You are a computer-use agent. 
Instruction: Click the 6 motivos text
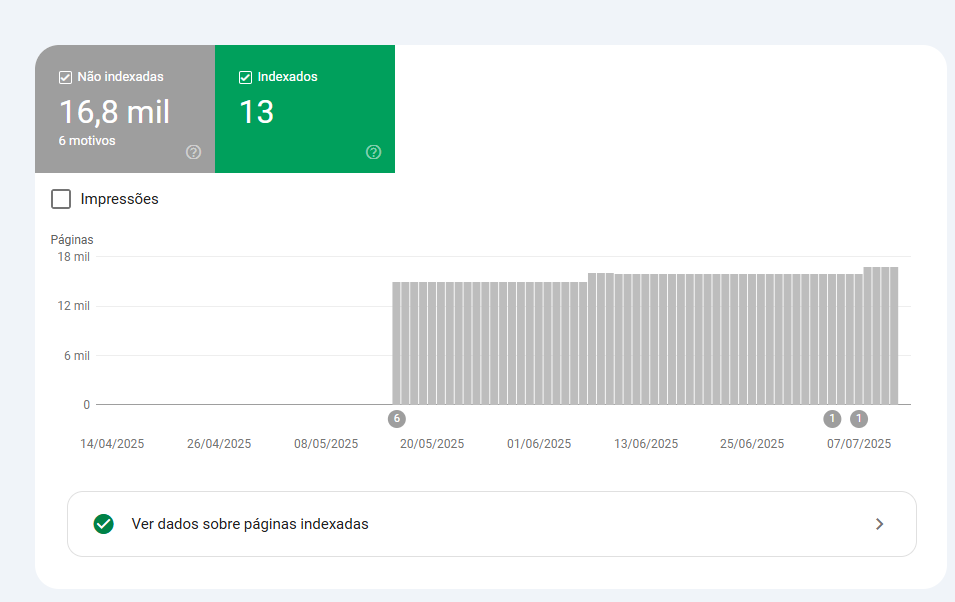pyautogui.click(x=87, y=141)
